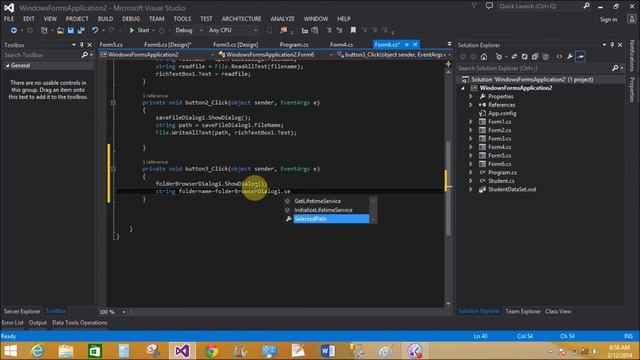This screenshot has height=360, width=640.
Task: Expand the References node
Action: point(471,105)
